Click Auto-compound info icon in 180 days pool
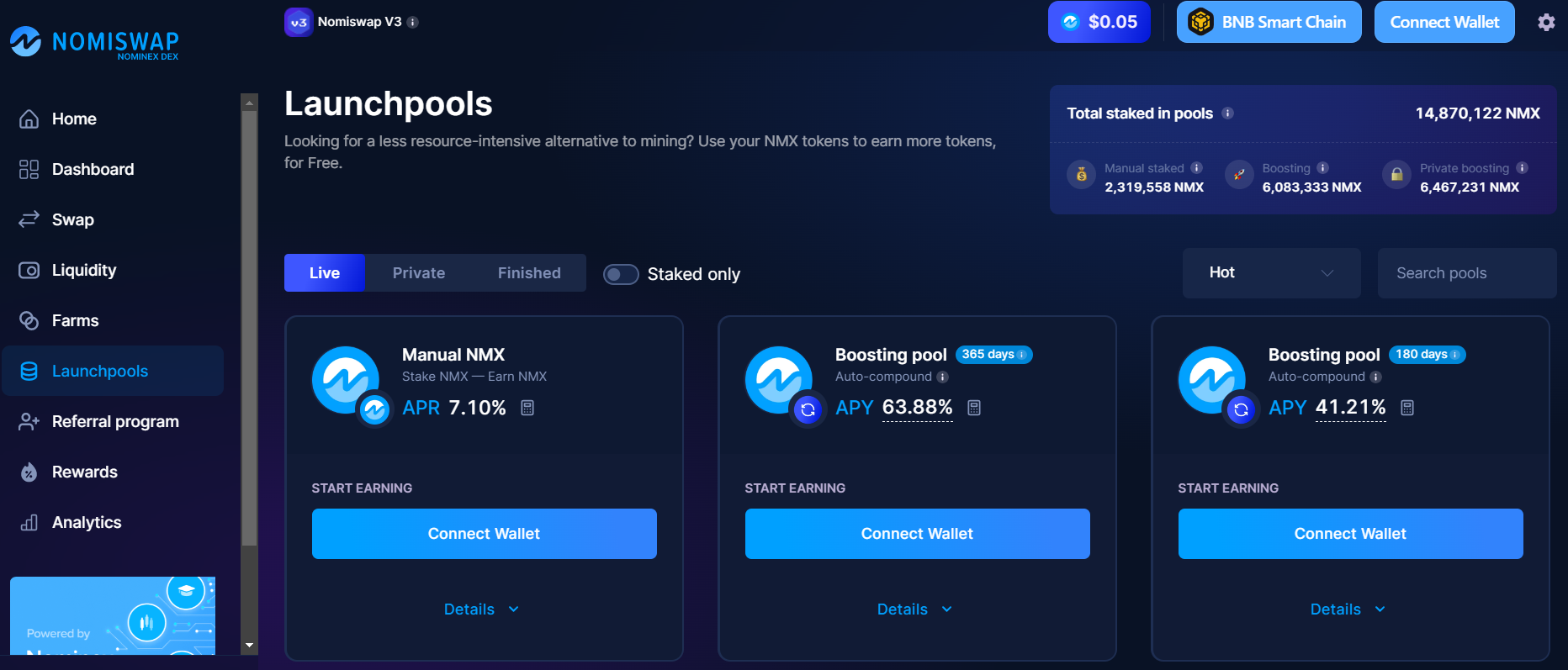The width and height of the screenshot is (1568, 670). (x=1376, y=377)
